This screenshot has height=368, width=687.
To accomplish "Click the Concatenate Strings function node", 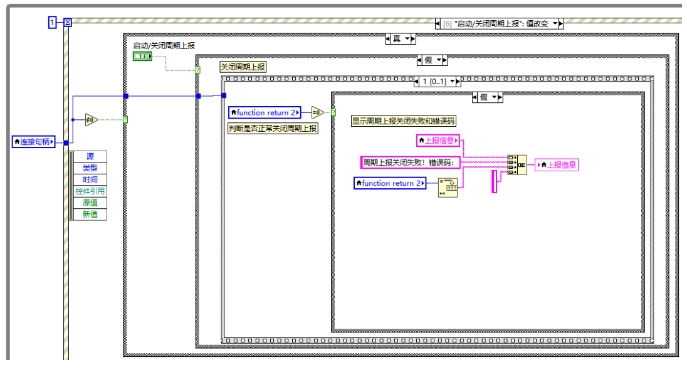I will 517,165.
